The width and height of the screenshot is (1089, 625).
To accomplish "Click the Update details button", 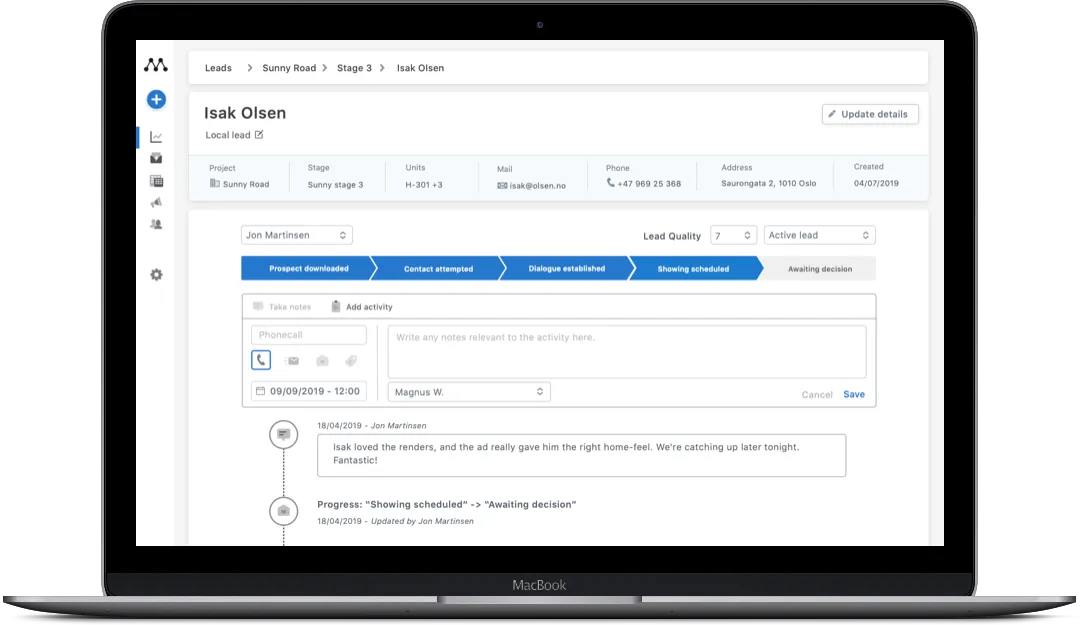I will pyautogui.click(x=869, y=114).
